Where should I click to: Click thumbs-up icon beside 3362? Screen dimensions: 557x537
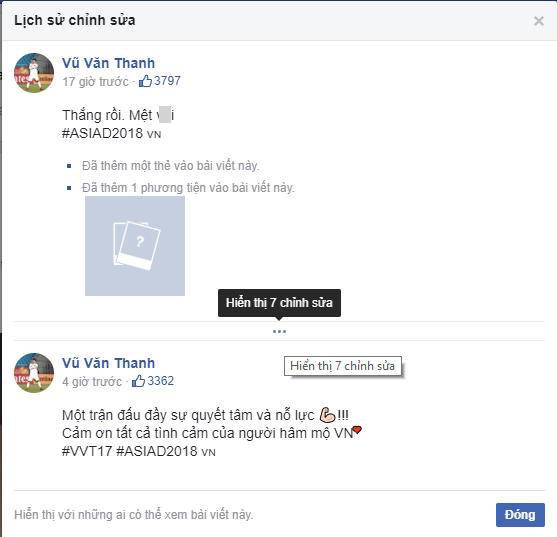click(138, 381)
